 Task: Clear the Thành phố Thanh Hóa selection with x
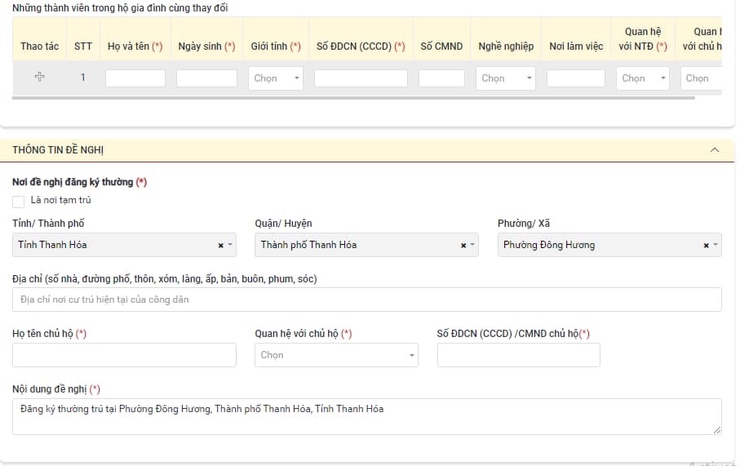pyautogui.click(x=463, y=245)
